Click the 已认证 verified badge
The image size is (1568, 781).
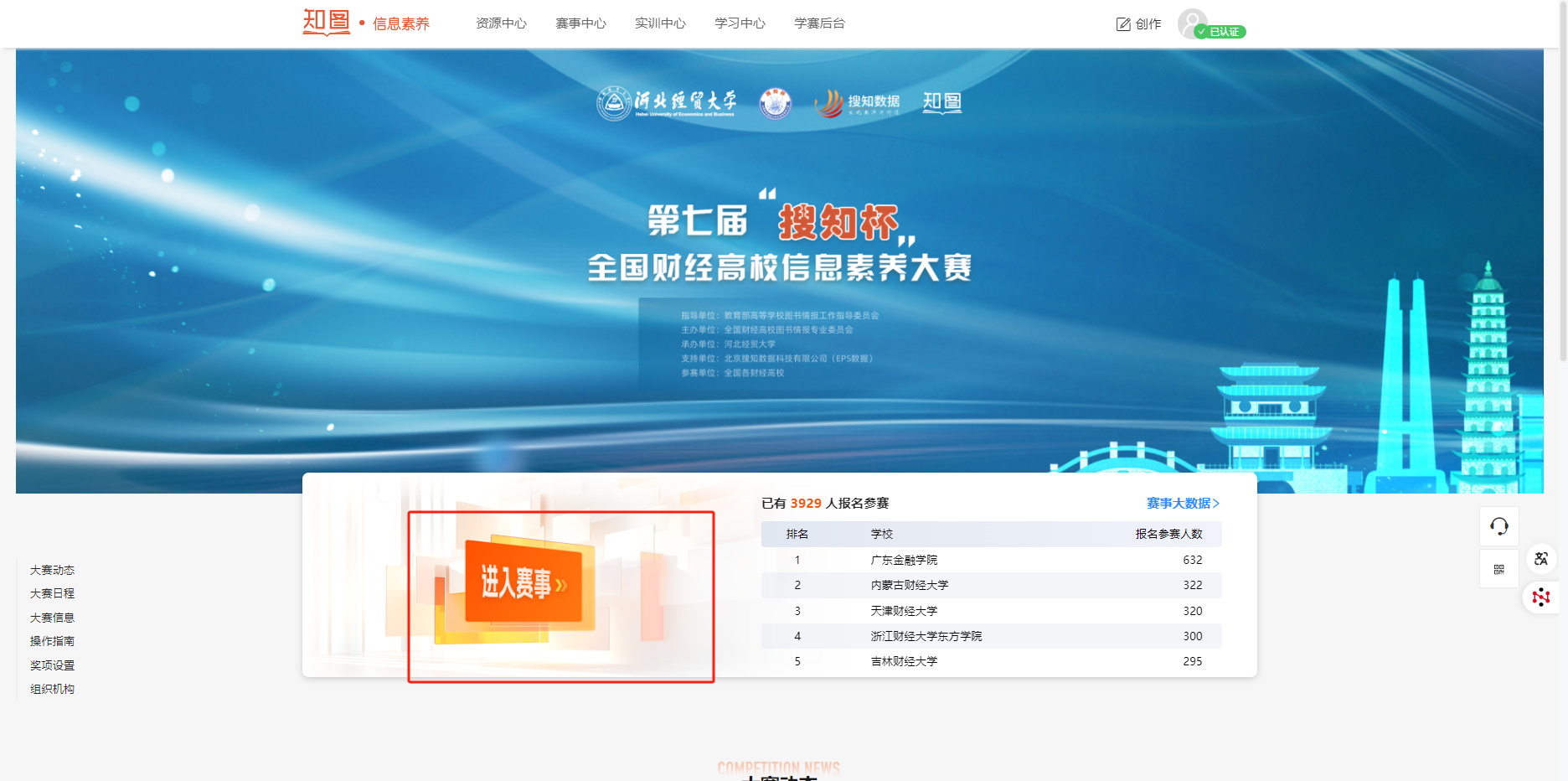tap(1222, 32)
